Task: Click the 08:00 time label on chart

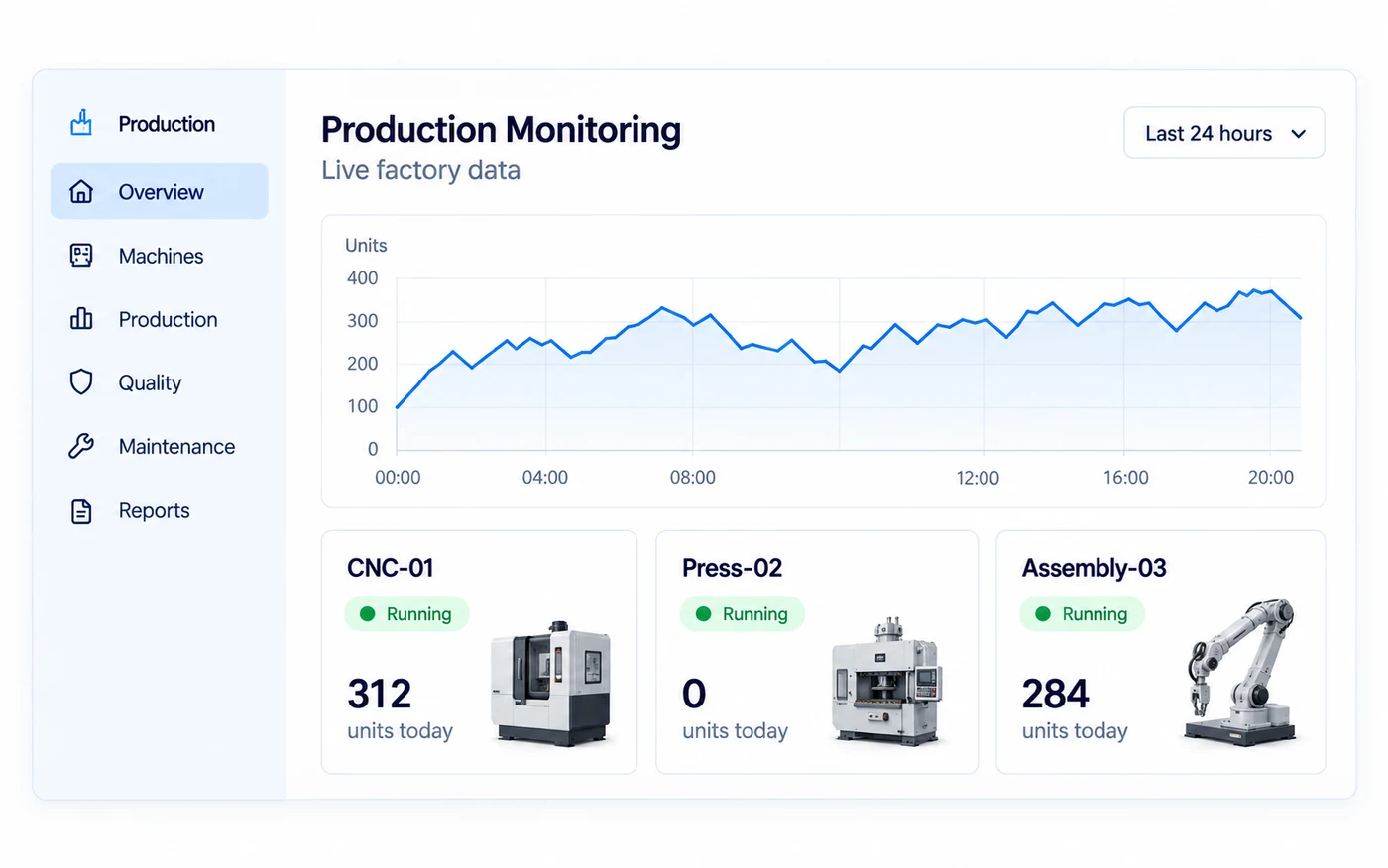Action: [693, 478]
